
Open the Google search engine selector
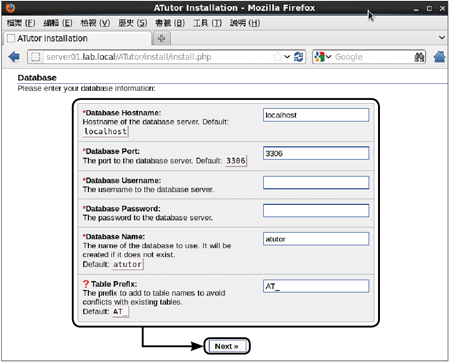323,57
